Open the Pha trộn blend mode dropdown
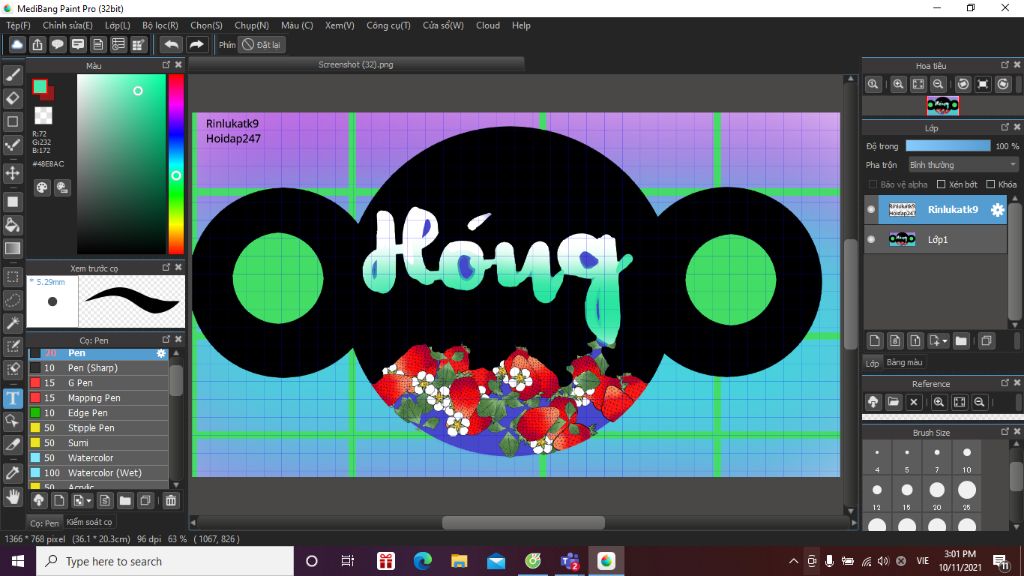The height and width of the screenshot is (576, 1024). click(x=963, y=165)
